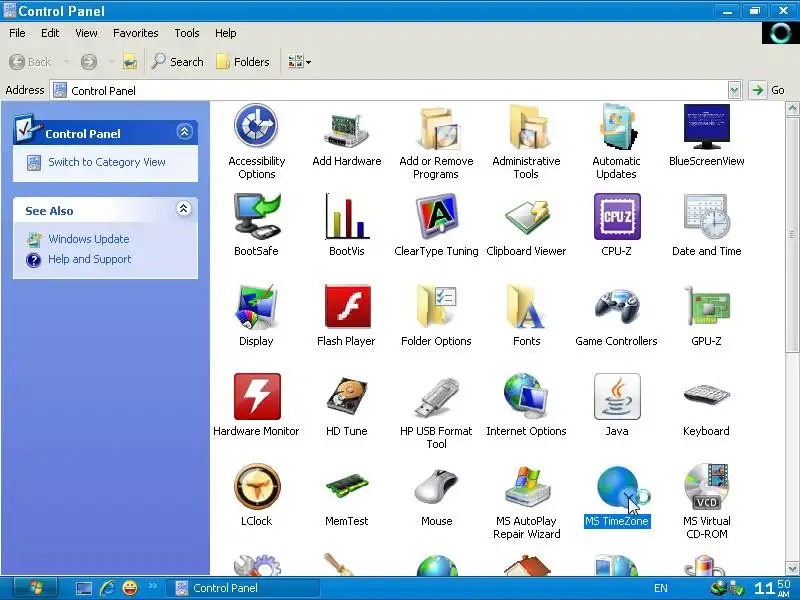This screenshot has width=800, height=600.
Task: Open Internet Options
Action: [x=526, y=405]
